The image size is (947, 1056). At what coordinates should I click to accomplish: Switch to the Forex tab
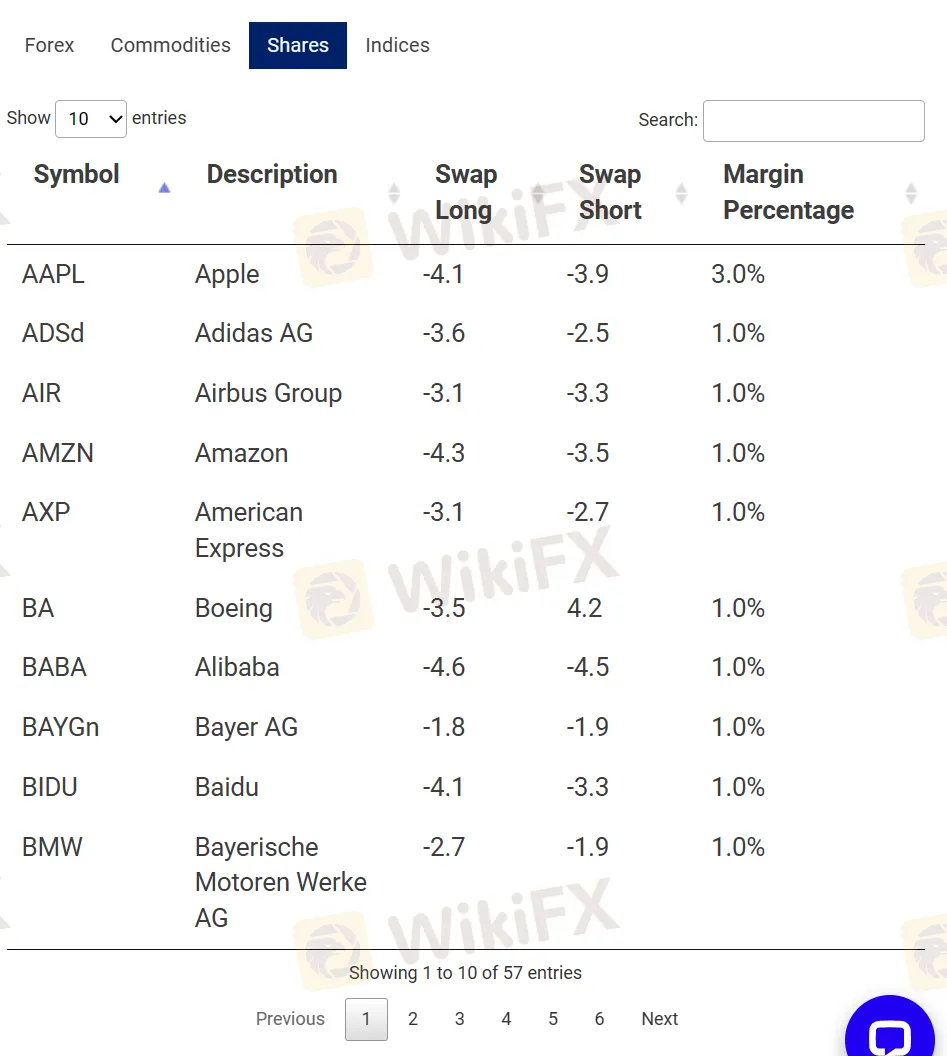tap(49, 45)
